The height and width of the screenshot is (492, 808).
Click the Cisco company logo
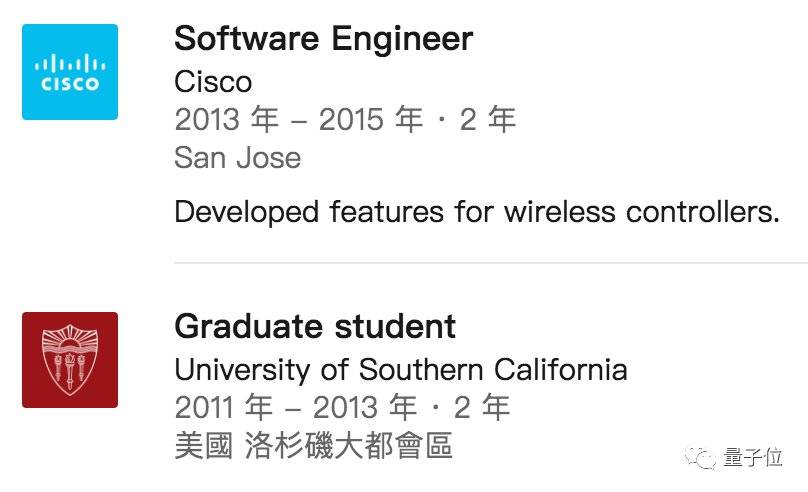pyautogui.click(x=70, y=72)
